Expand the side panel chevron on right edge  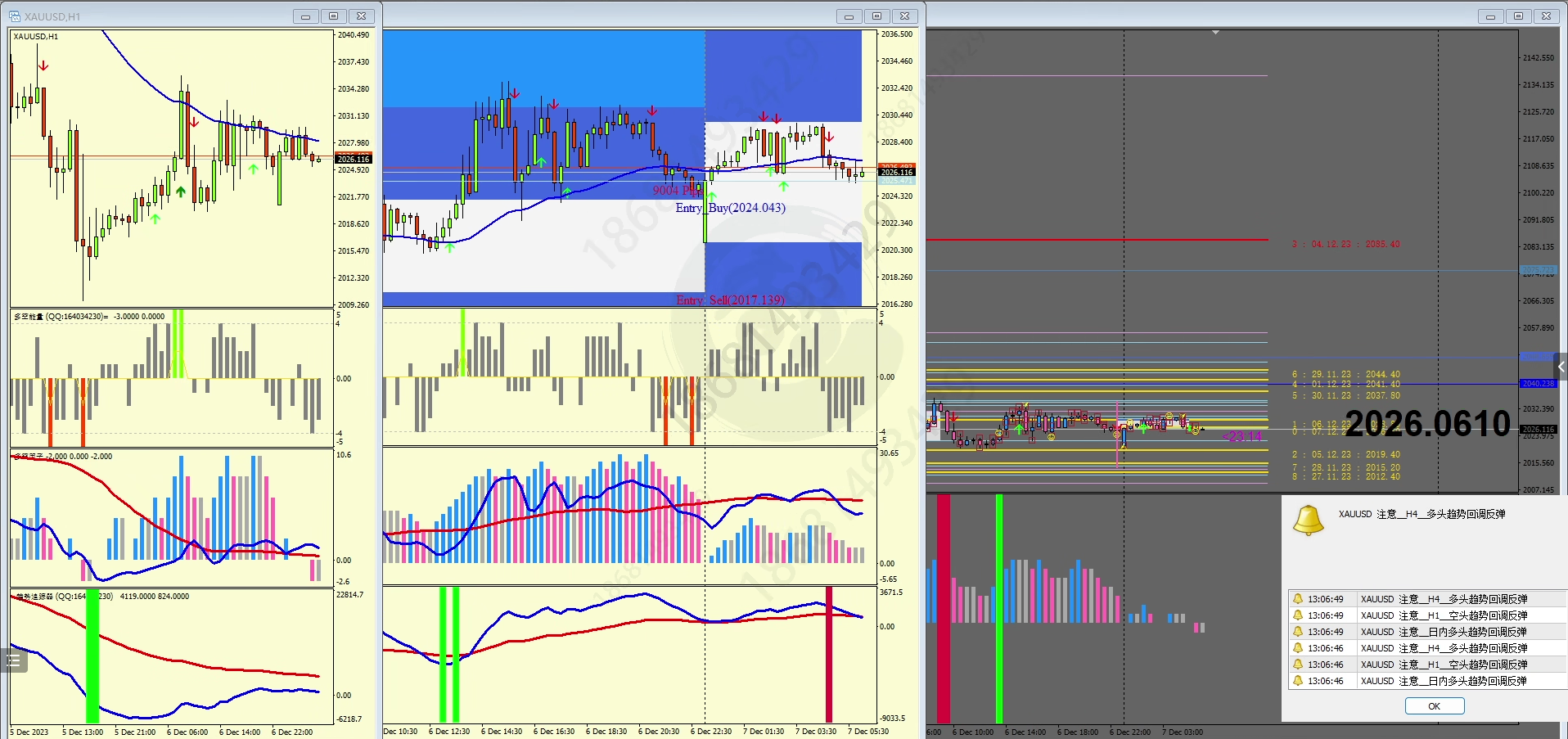[1561, 367]
